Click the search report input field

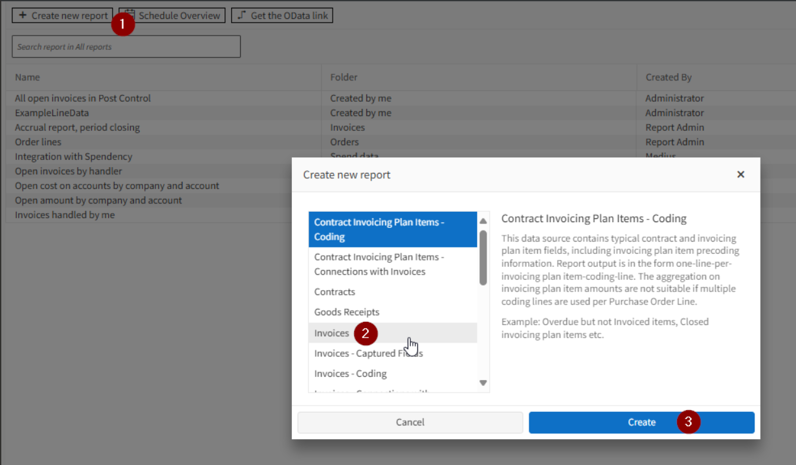point(126,46)
